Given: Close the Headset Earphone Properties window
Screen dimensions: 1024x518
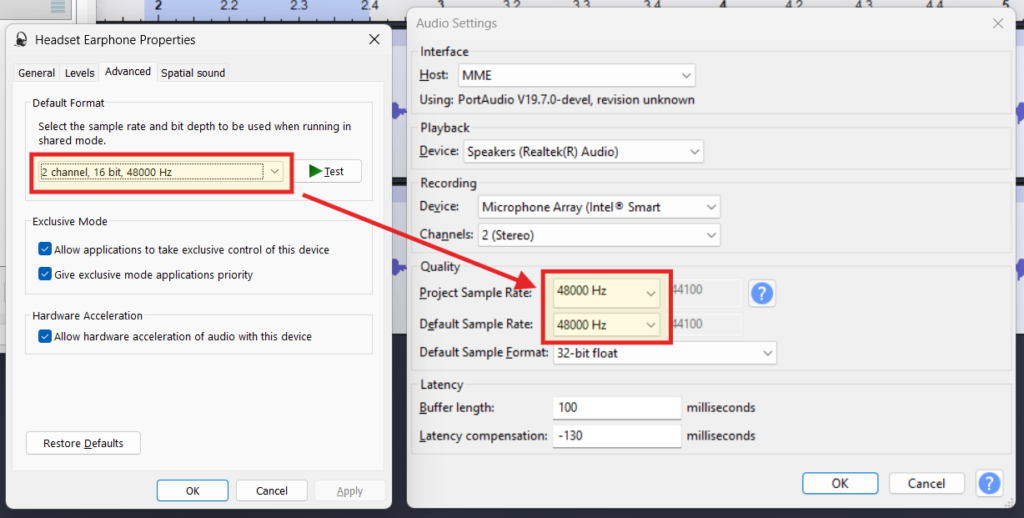Looking at the screenshot, I should 374,39.
